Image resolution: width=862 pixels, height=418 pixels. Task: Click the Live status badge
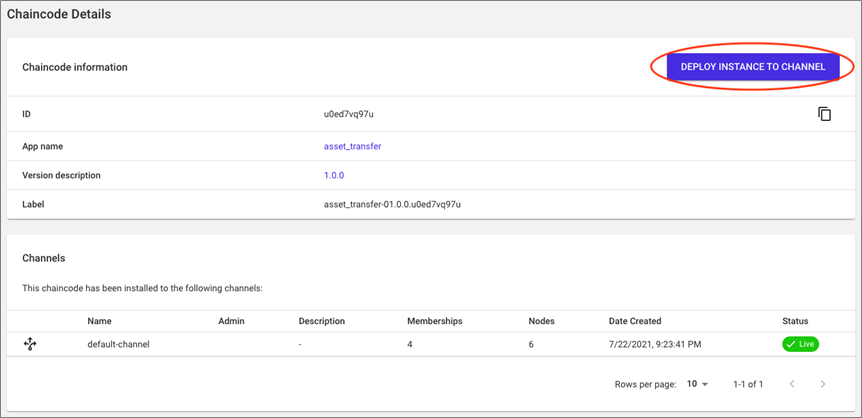(x=800, y=344)
